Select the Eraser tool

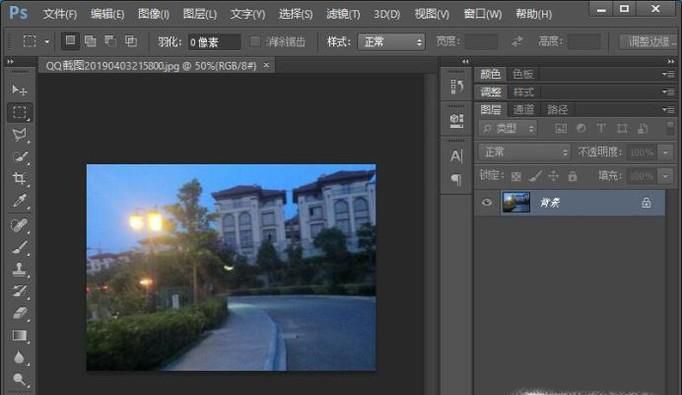pyautogui.click(x=19, y=313)
